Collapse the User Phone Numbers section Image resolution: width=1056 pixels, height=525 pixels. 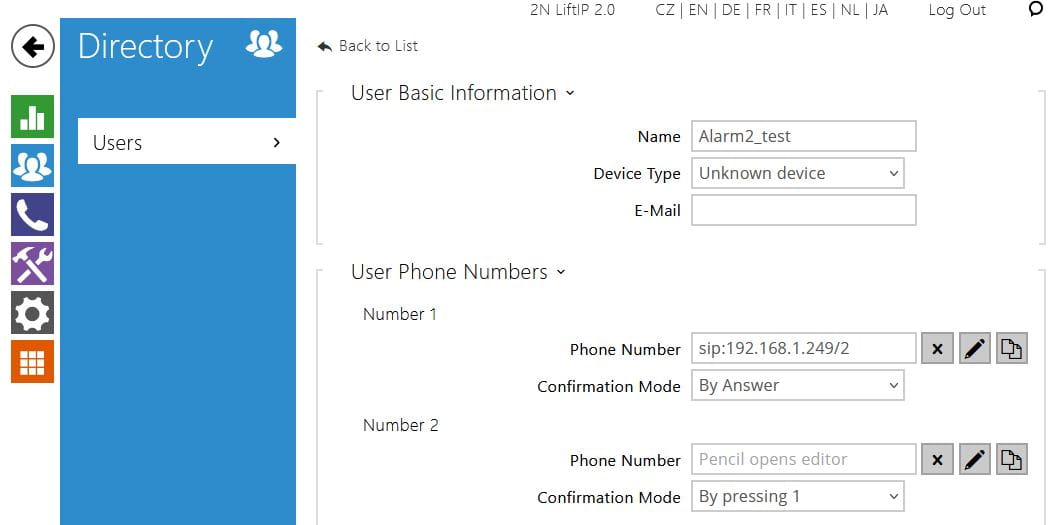point(458,272)
